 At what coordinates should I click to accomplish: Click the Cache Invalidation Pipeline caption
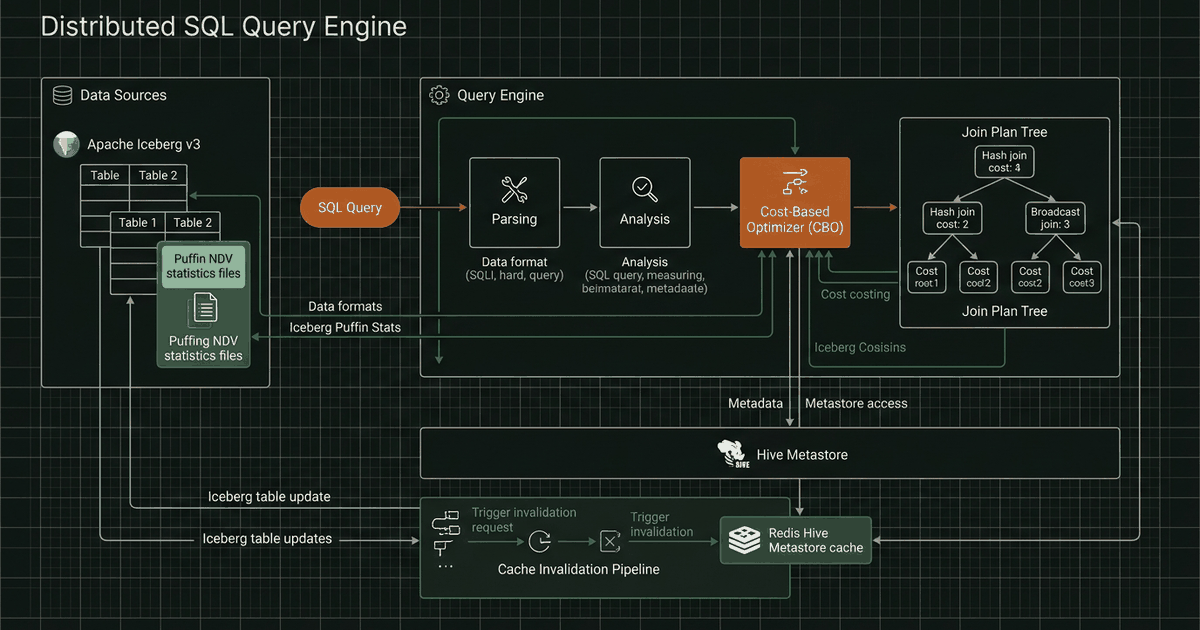click(x=578, y=569)
